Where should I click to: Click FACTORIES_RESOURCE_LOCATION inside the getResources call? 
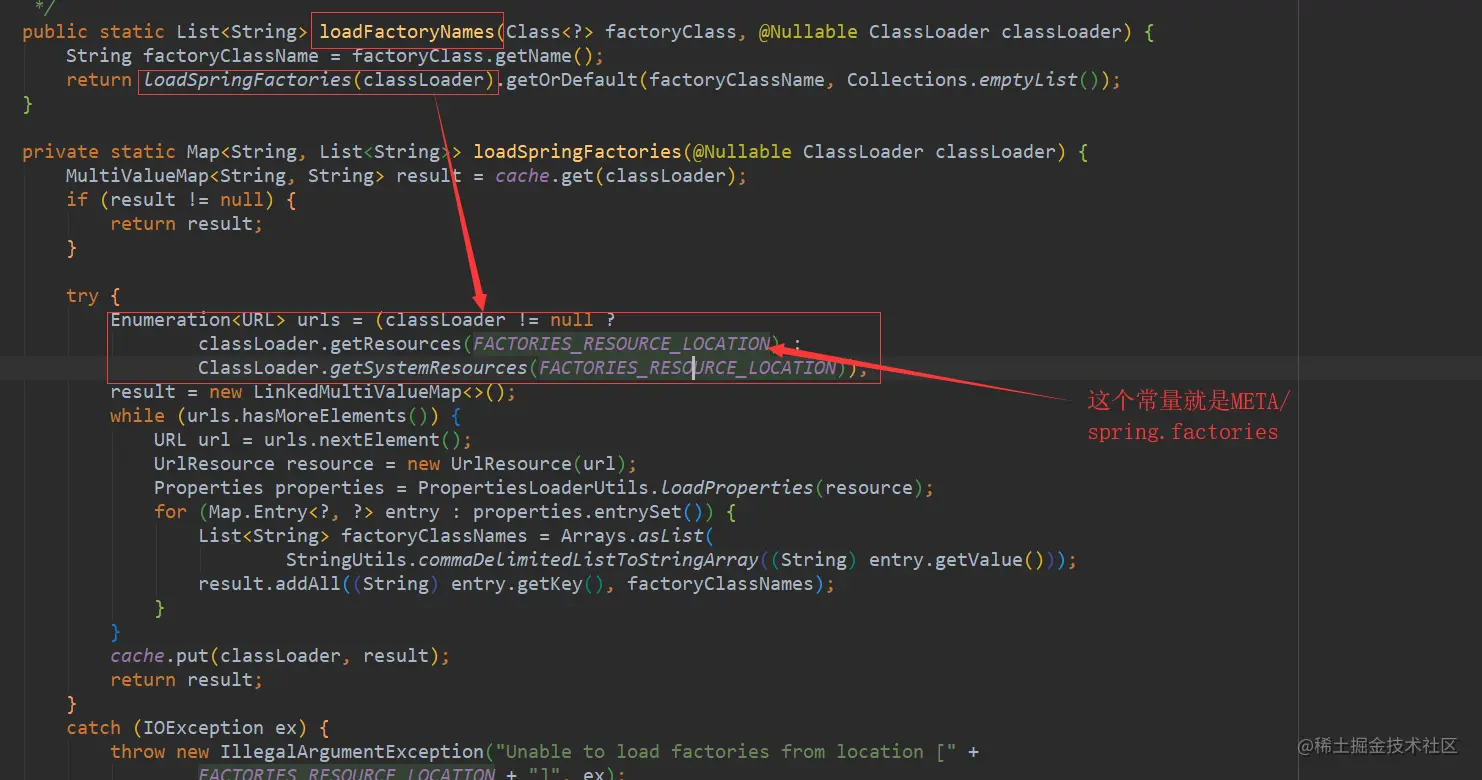622,343
